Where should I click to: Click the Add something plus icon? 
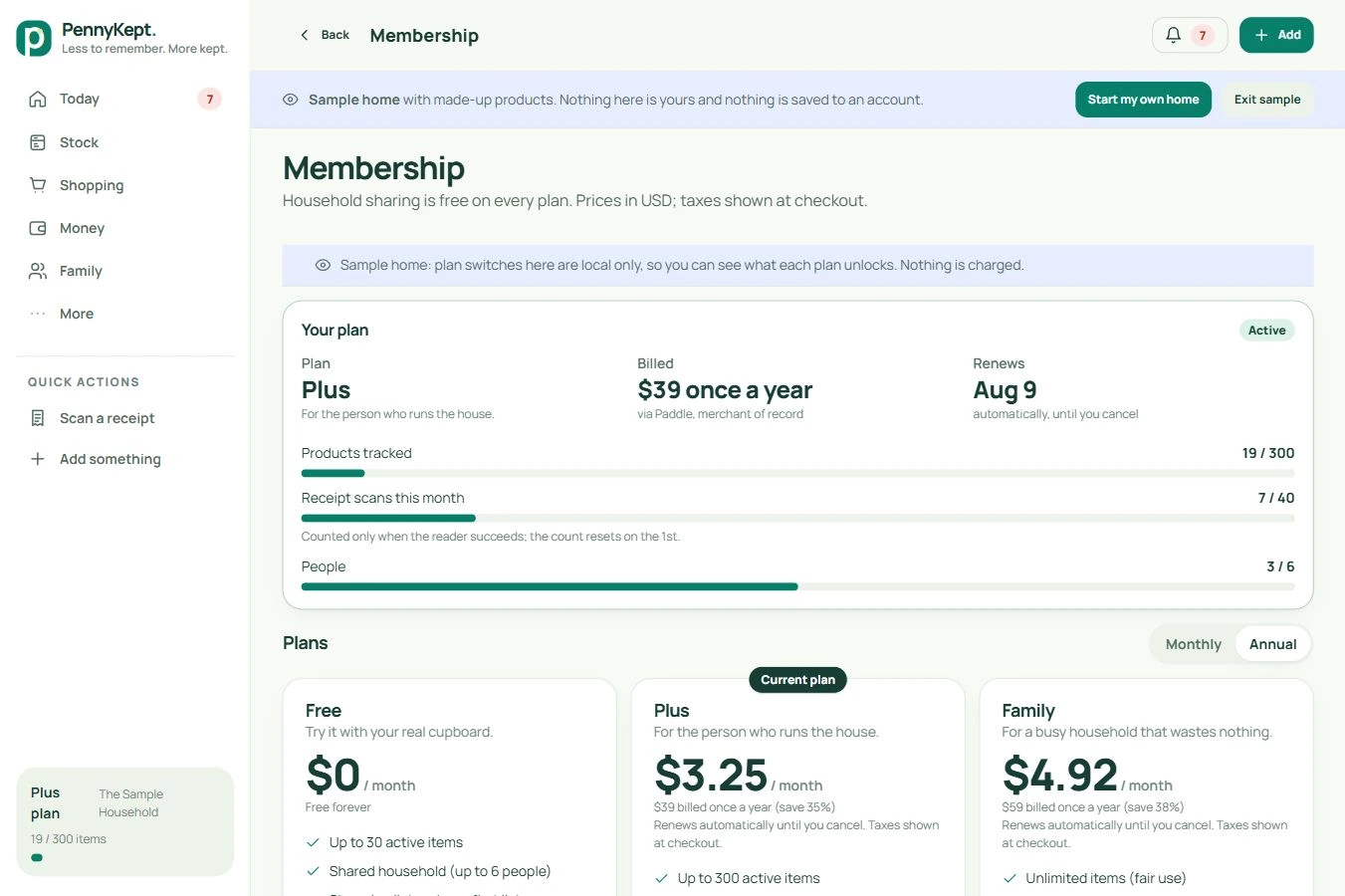coord(38,459)
